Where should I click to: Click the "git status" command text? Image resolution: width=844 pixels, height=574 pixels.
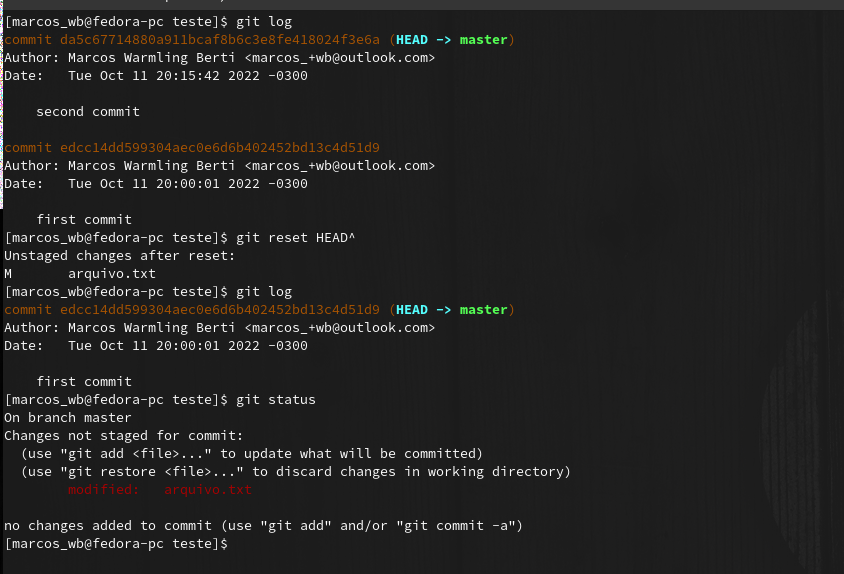click(x=276, y=400)
